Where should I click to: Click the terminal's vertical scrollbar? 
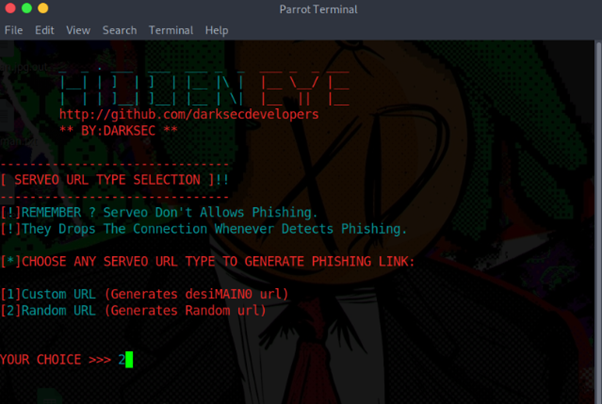[598, 222]
